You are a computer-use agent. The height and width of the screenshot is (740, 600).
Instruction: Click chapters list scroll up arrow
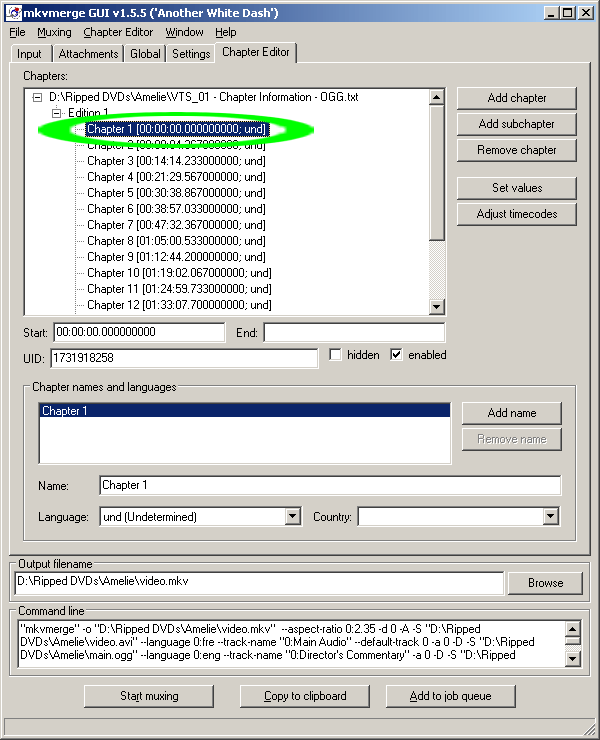tap(437, 97)
